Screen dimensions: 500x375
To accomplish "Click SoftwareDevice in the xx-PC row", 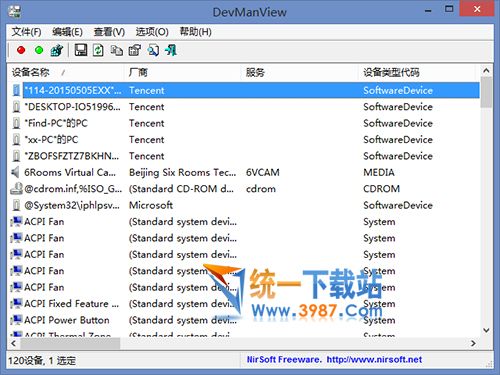I will click(398, 140).
